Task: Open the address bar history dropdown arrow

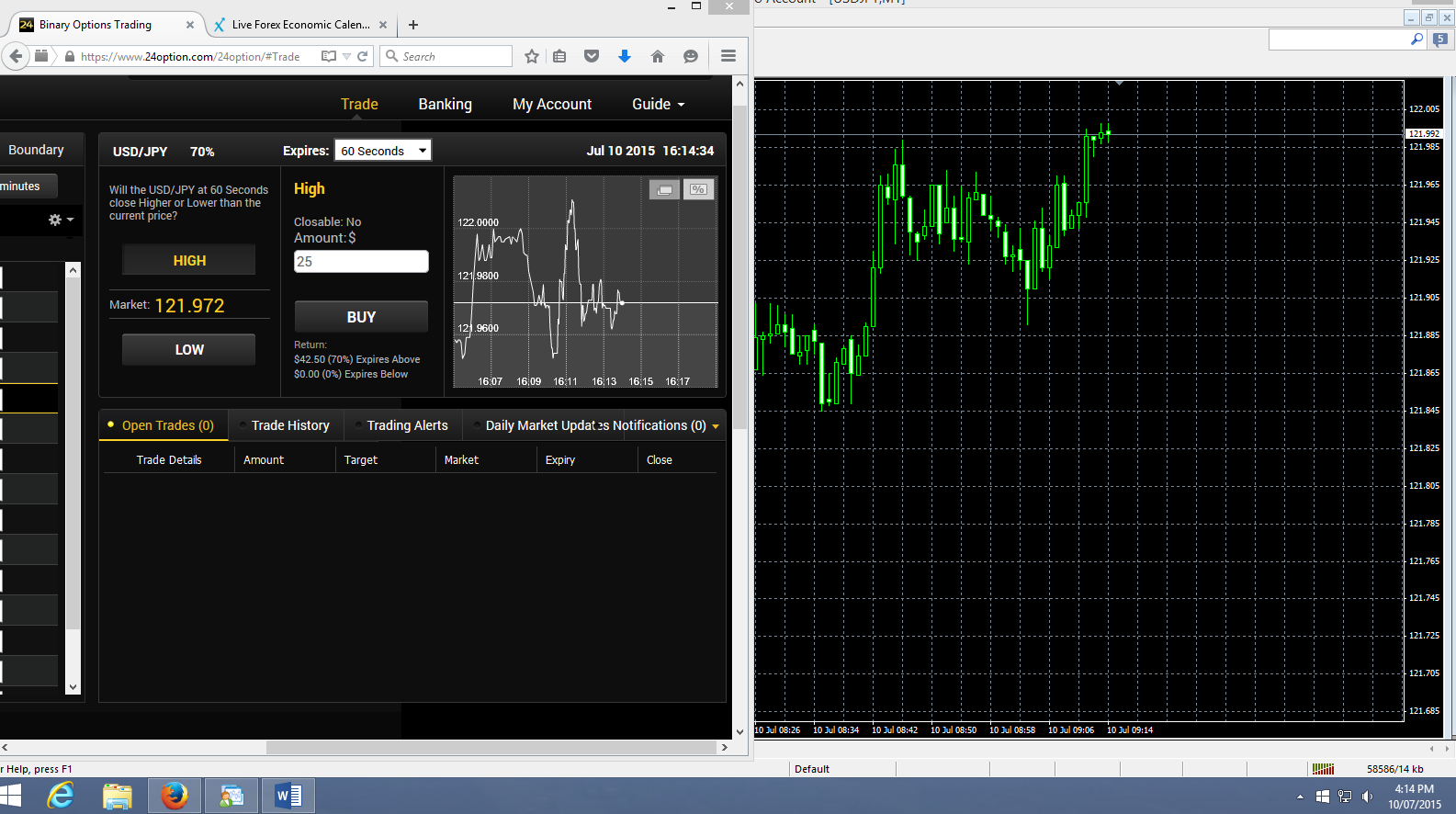Action: [346, 56]
